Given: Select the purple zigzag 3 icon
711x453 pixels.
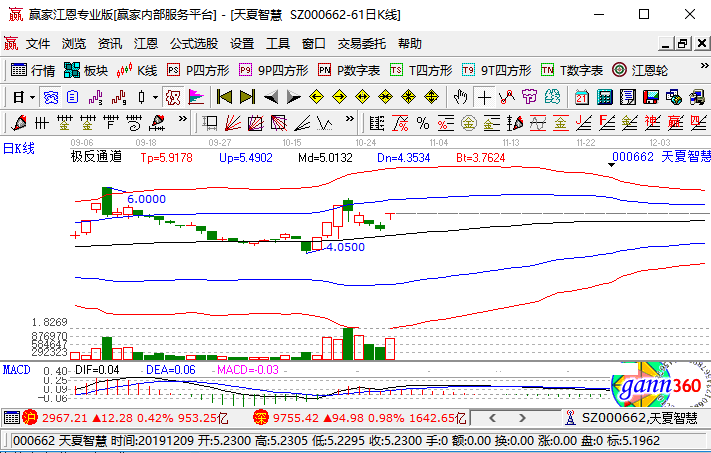Looking at the screenshot, I should click(x=95, y=97).
